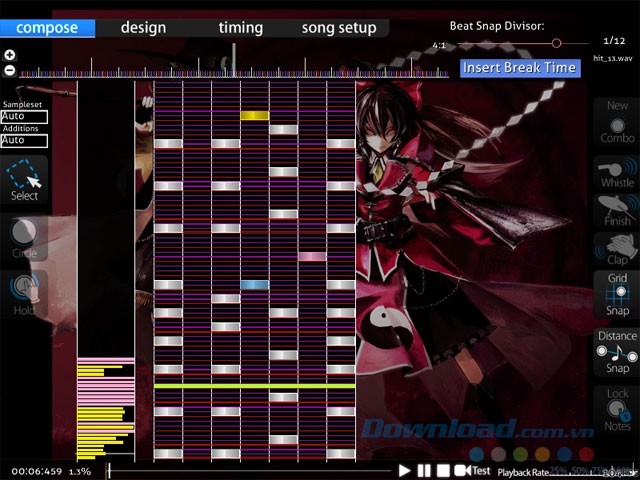Viewport: 640px width, 480px height.
Task: Click the gray combo color circle
Action: pos(498,454)
